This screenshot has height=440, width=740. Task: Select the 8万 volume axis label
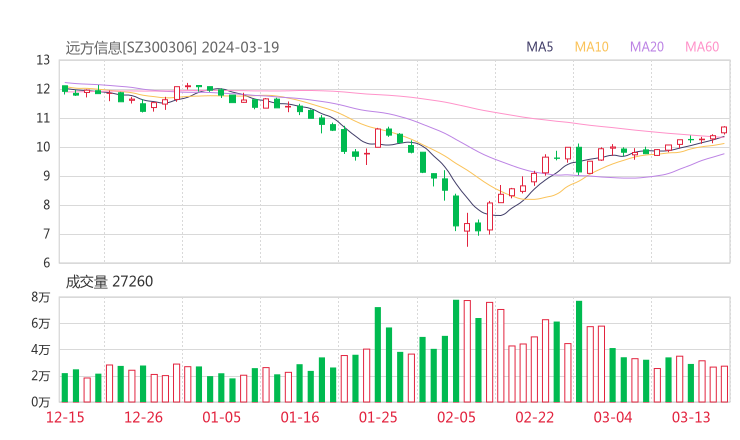pos(40,298)
